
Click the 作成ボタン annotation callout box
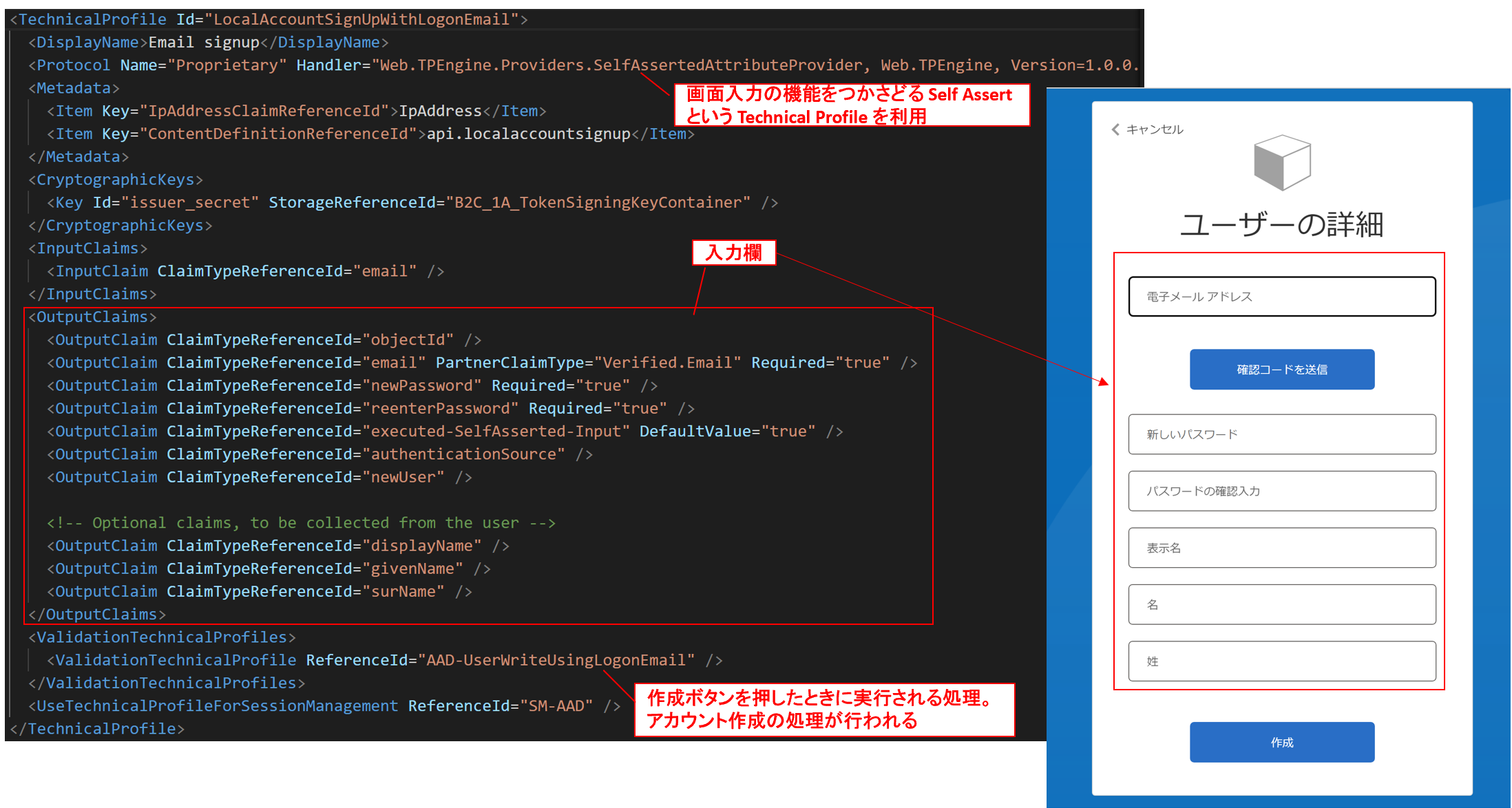(x=823, y=710)
